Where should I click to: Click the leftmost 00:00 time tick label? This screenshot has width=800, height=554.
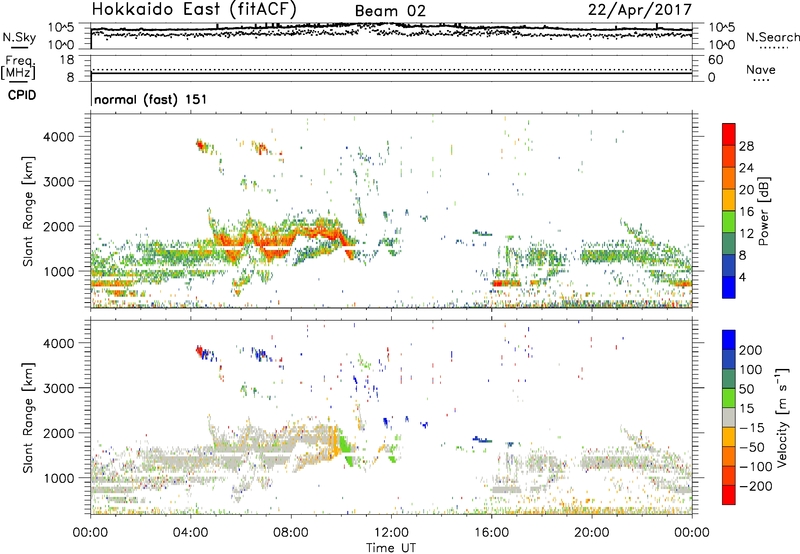tap(90, 533)
